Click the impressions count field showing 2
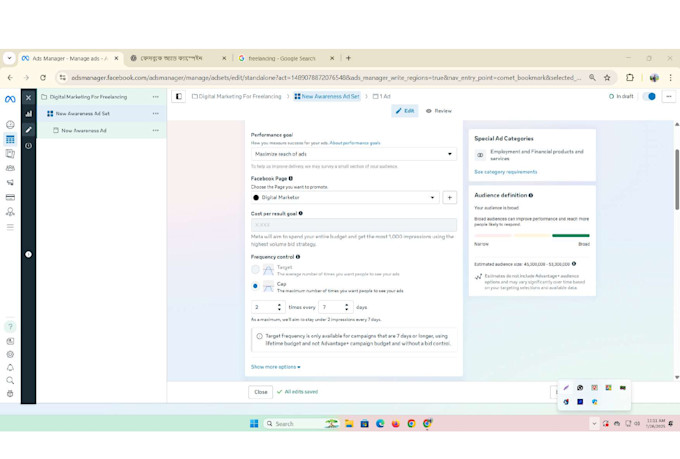Viewport: 680px width, 459px height. [268, 307]
